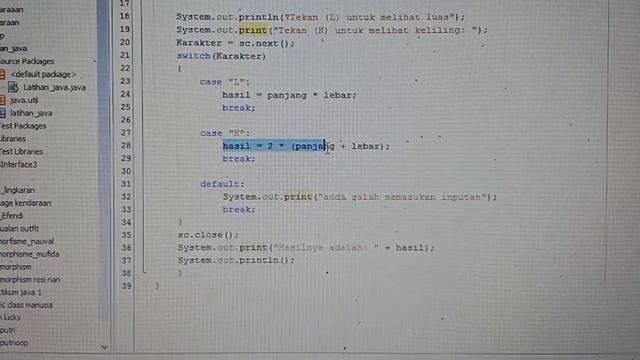This screenshot has width=640, height=360.
Task: Select the 'est Packages' tree node
Action: tap(23, 126)
